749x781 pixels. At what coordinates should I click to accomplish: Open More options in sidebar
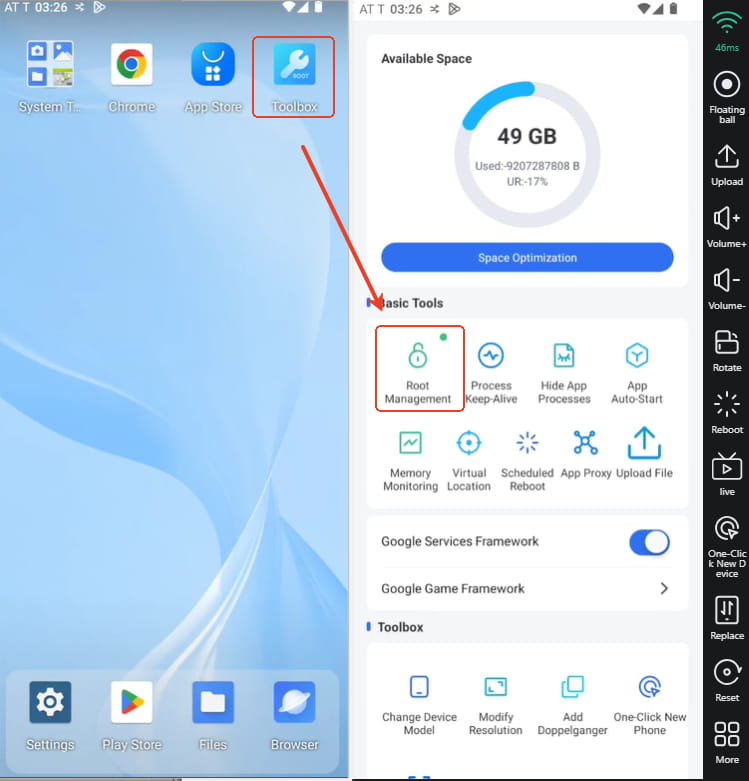coord(727,741)
